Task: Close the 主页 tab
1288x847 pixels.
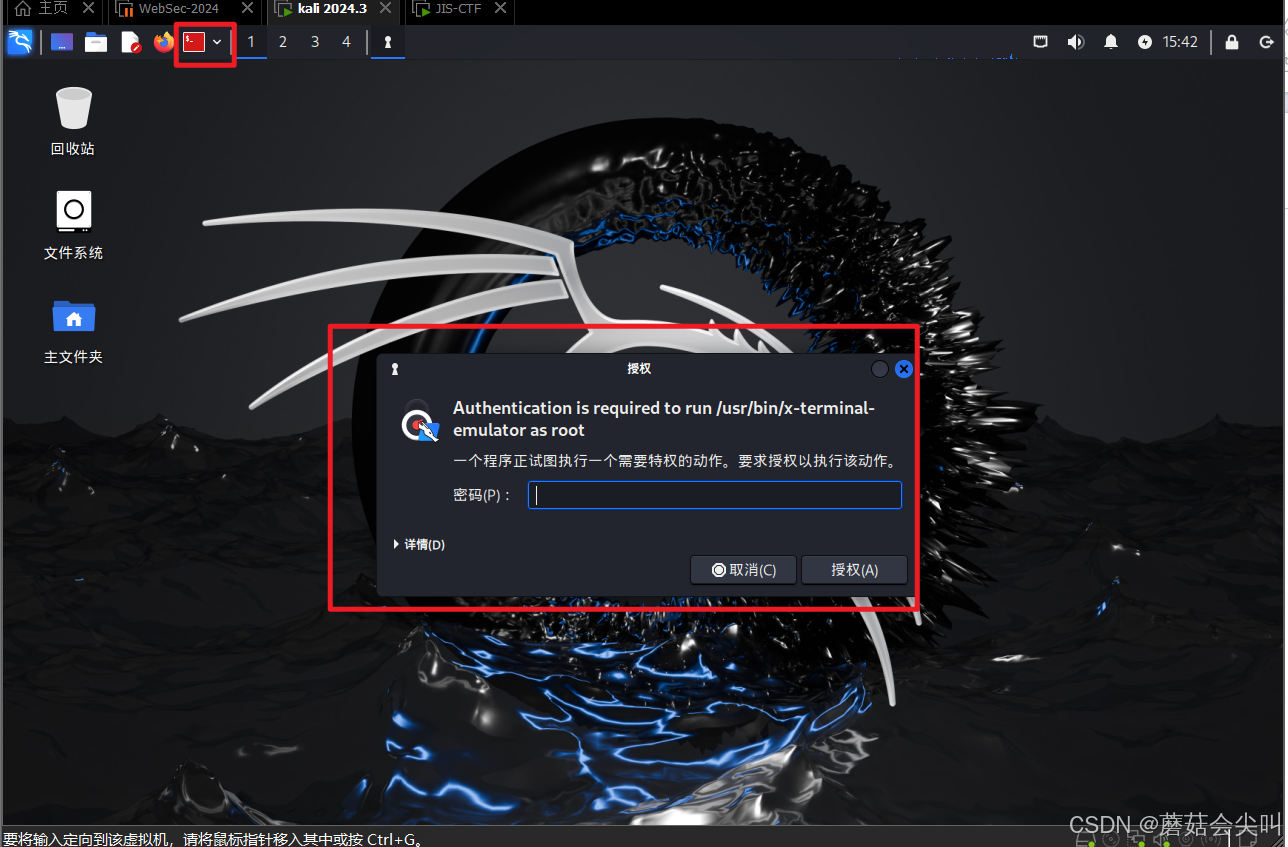Action: pos(88,9)
